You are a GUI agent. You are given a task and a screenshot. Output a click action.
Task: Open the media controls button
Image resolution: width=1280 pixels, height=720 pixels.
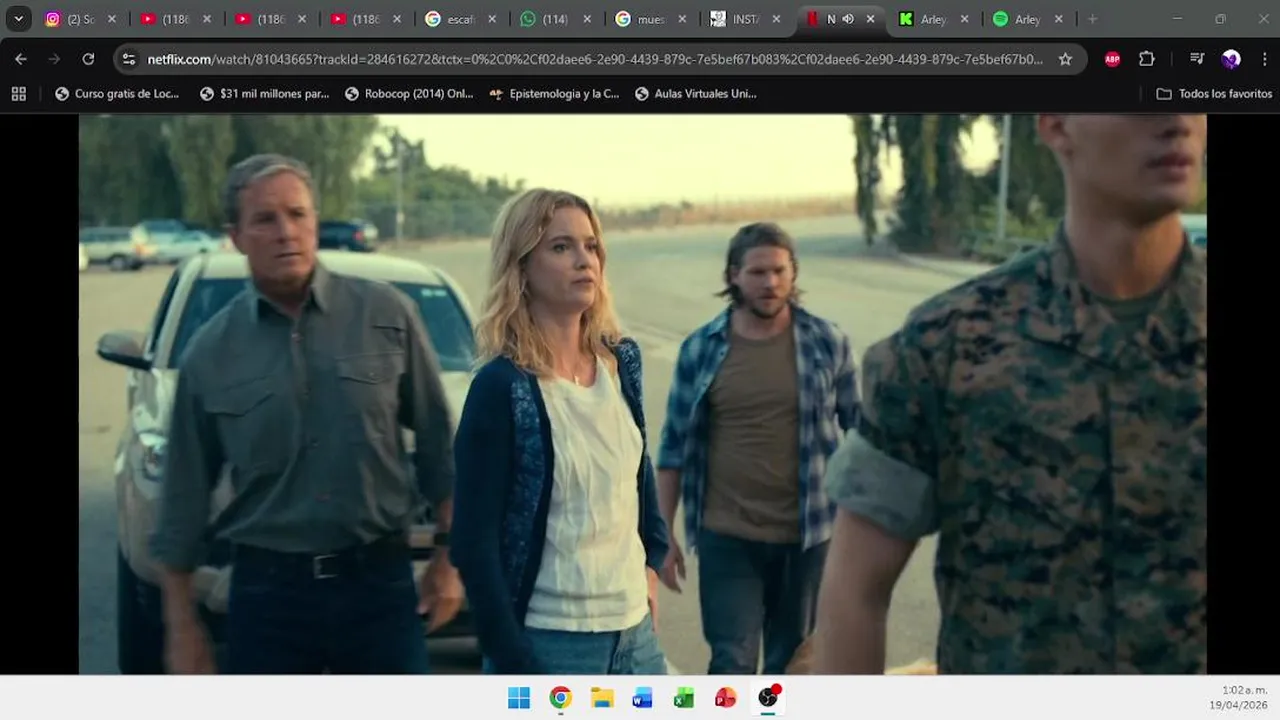tap(1197, 59)
